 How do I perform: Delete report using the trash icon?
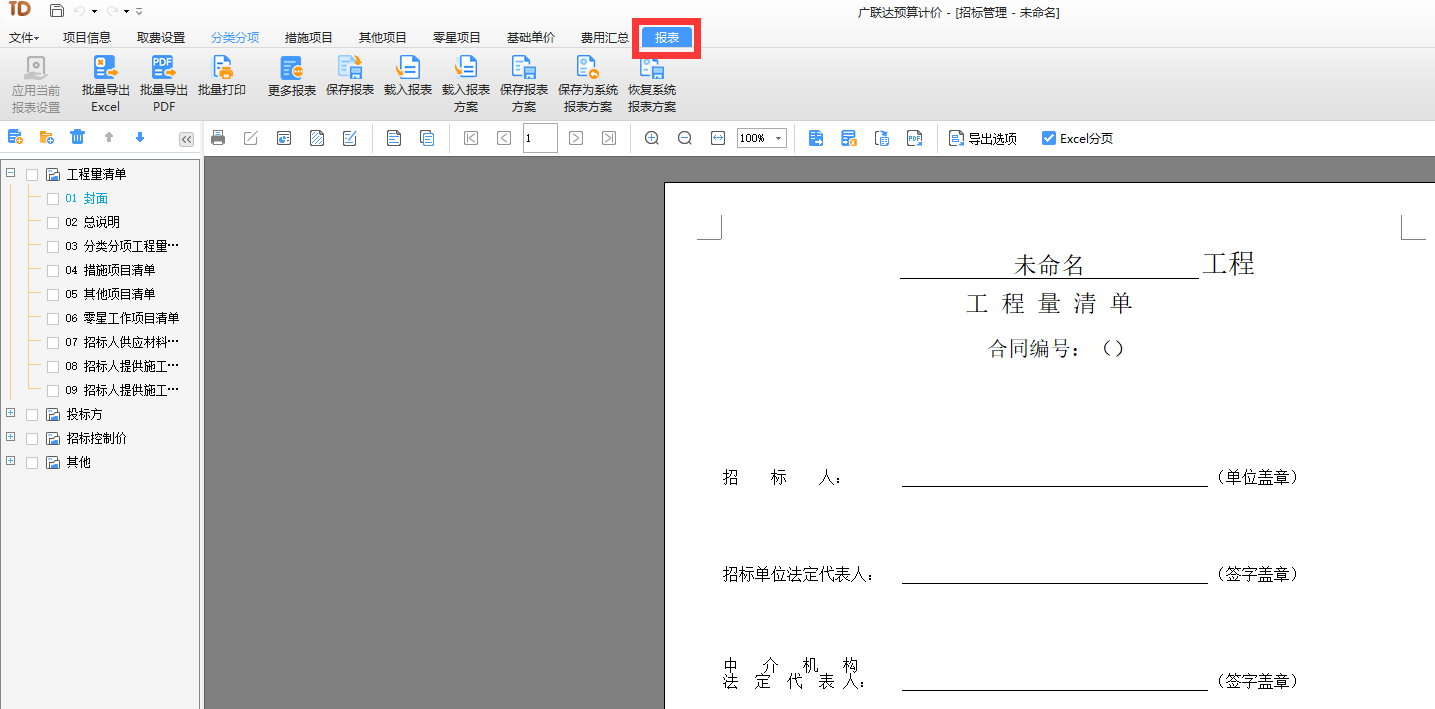[77, 138]
